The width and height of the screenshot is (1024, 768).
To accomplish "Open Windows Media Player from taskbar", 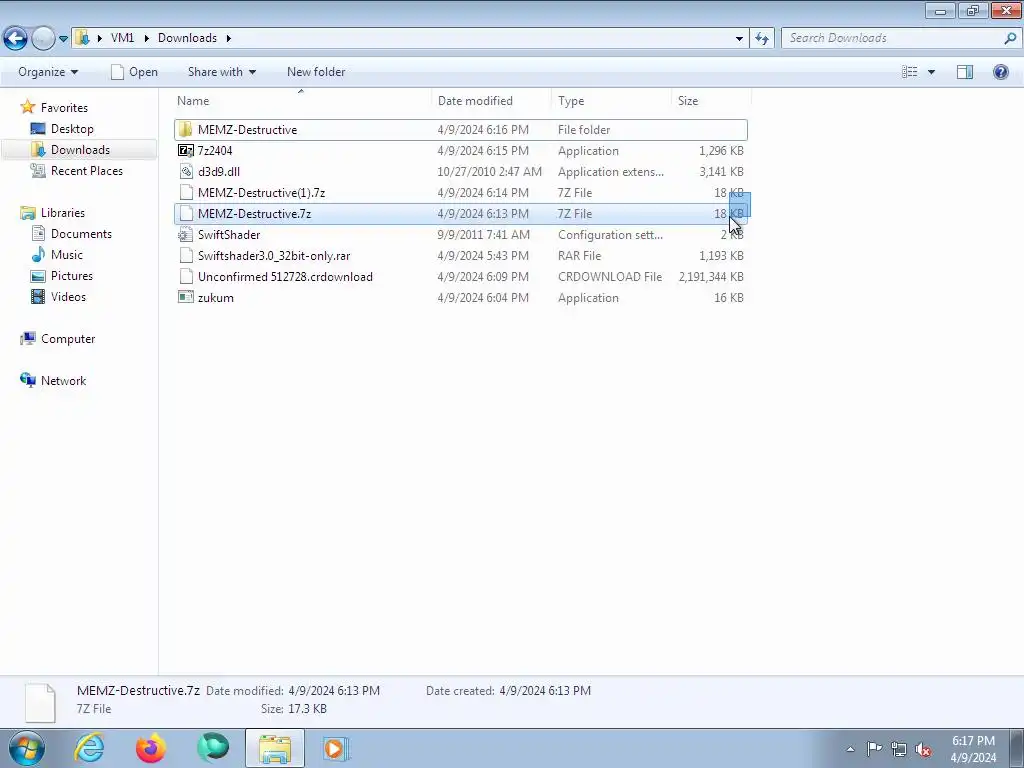I will click(x=336, y=748).
